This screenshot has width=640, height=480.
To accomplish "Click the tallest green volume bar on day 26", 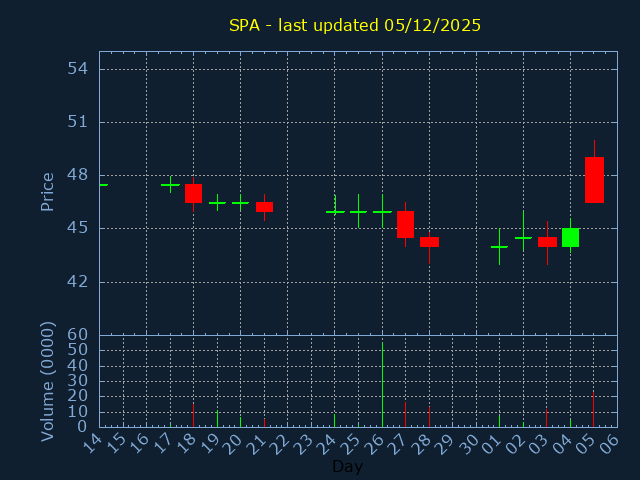I will [382, 385].
